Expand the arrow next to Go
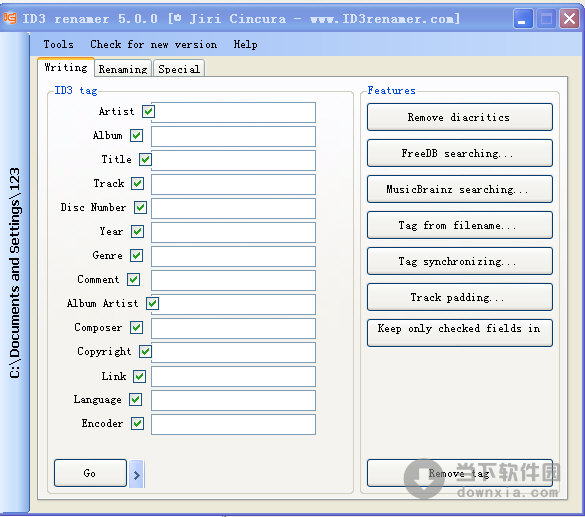This screenshot has height=517, width=585. 136,474
